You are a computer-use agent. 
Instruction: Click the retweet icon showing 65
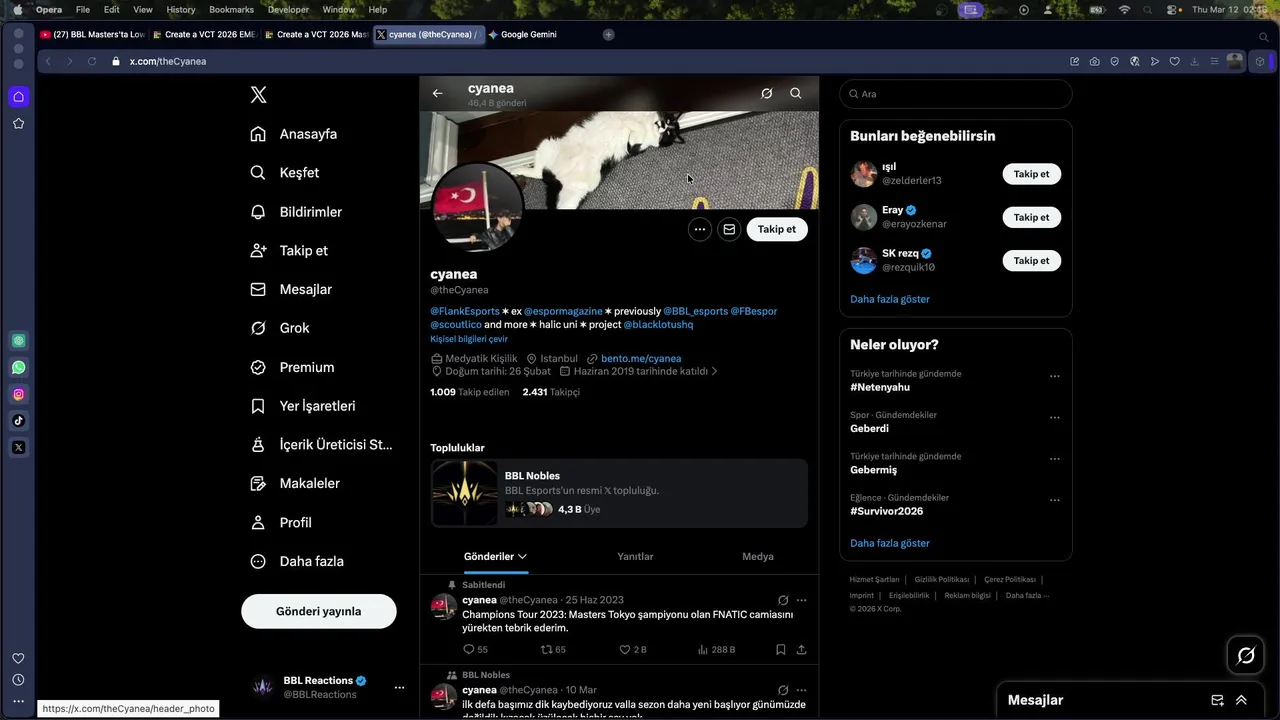click(x=546, y=649)
